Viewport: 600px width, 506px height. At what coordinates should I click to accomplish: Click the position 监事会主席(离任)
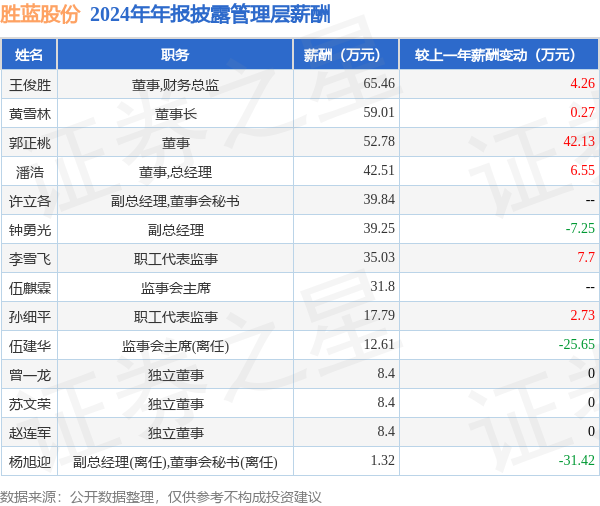175,346
